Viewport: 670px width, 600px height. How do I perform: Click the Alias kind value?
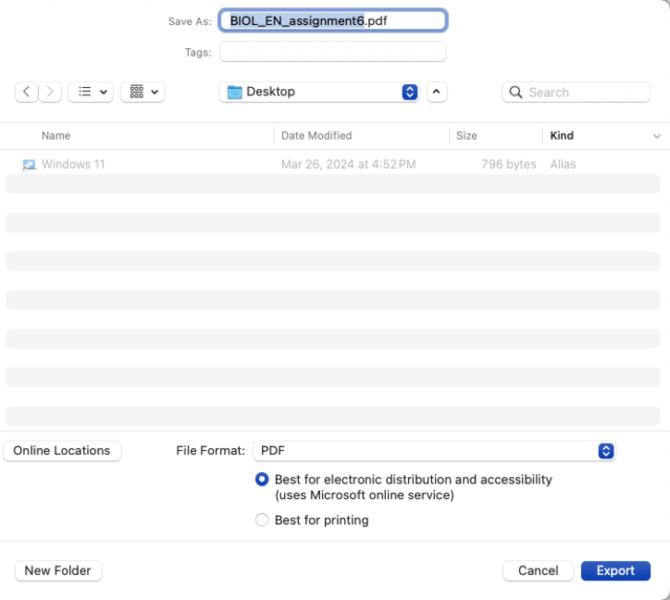(x=563, y=164)
